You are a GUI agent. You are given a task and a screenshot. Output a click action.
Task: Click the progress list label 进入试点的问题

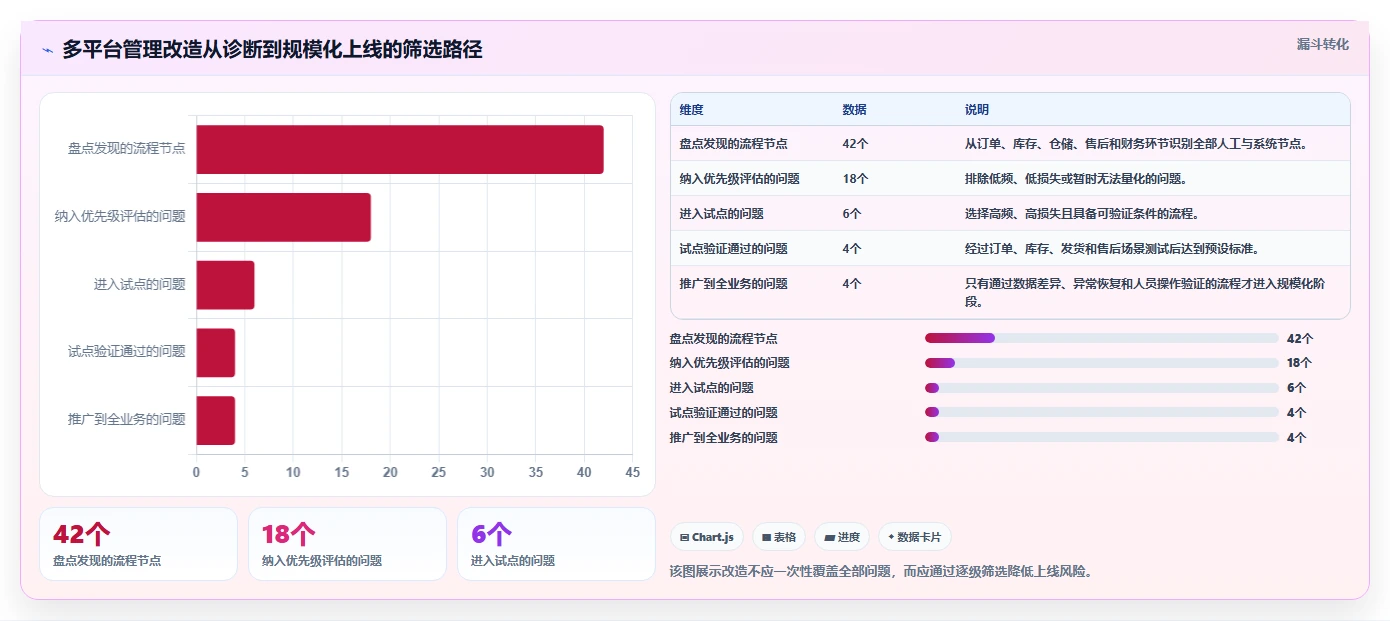(712, 388)
